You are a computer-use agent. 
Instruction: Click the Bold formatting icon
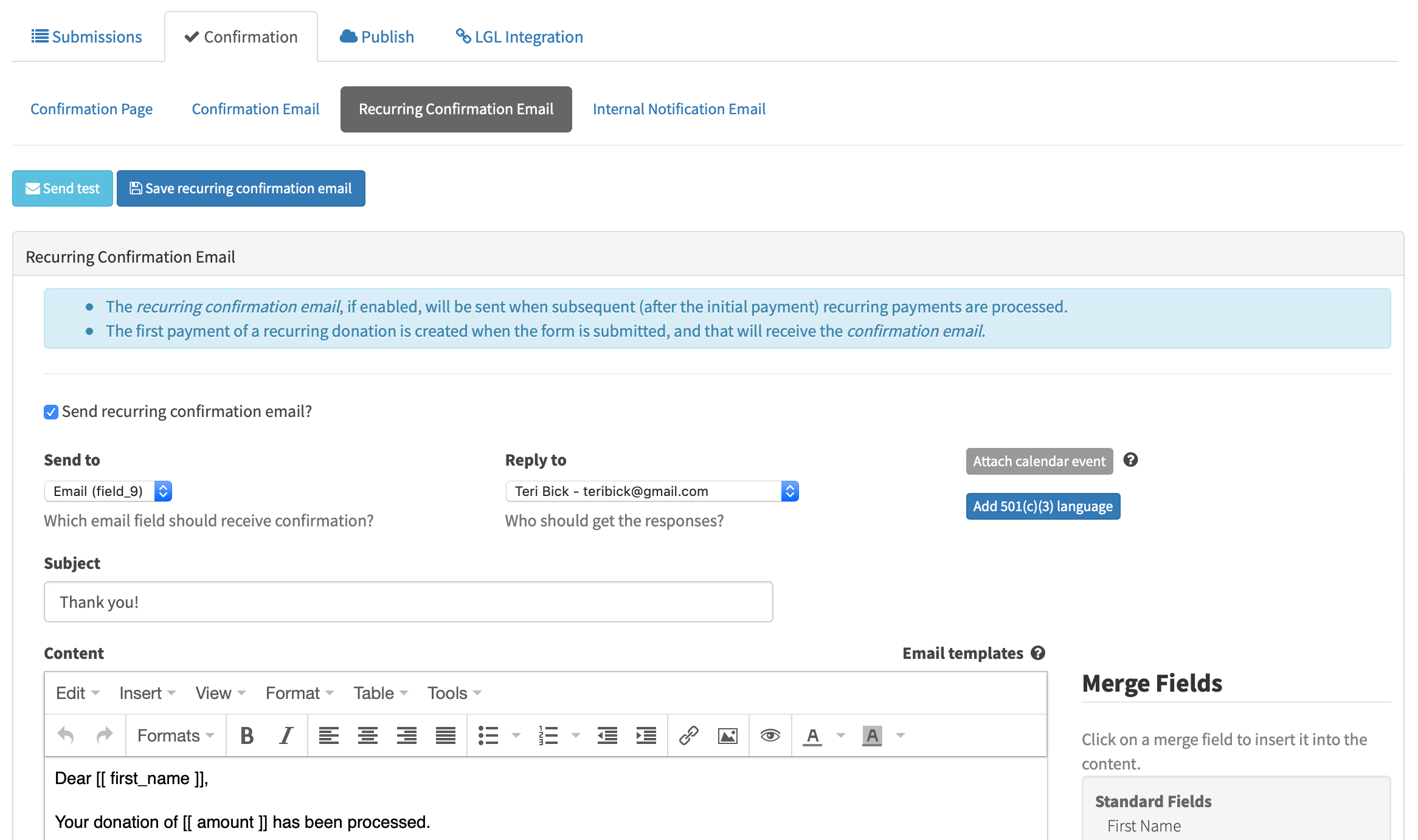point(247,735)
